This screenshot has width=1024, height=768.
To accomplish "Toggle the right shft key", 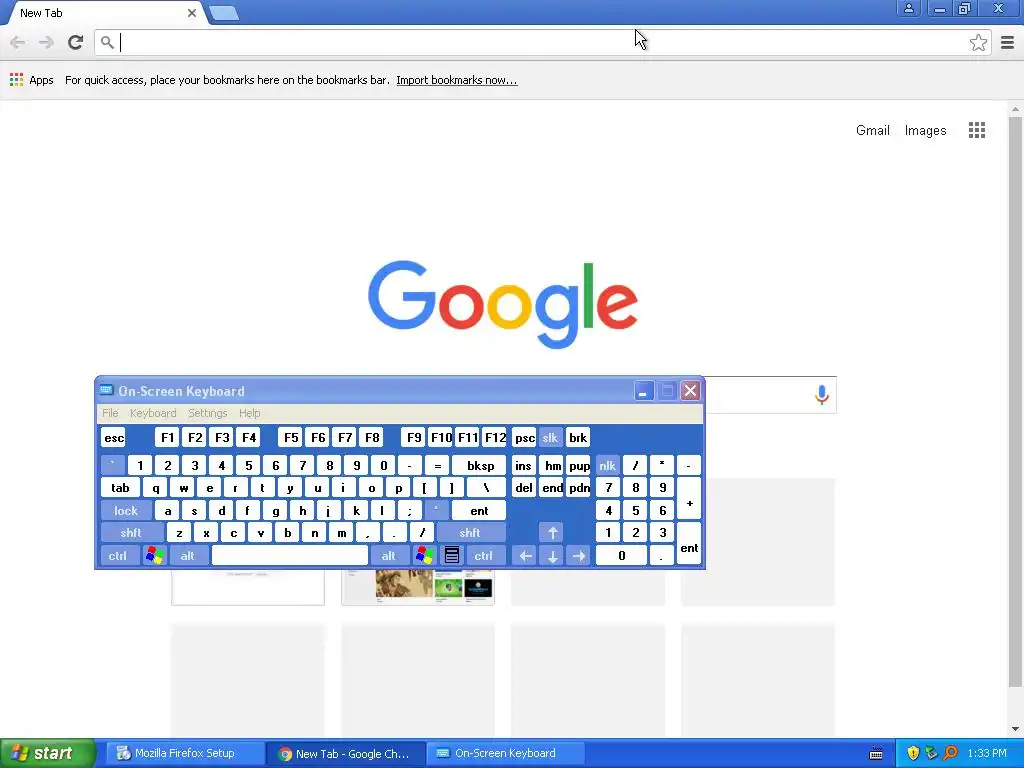I will point(470,533).
